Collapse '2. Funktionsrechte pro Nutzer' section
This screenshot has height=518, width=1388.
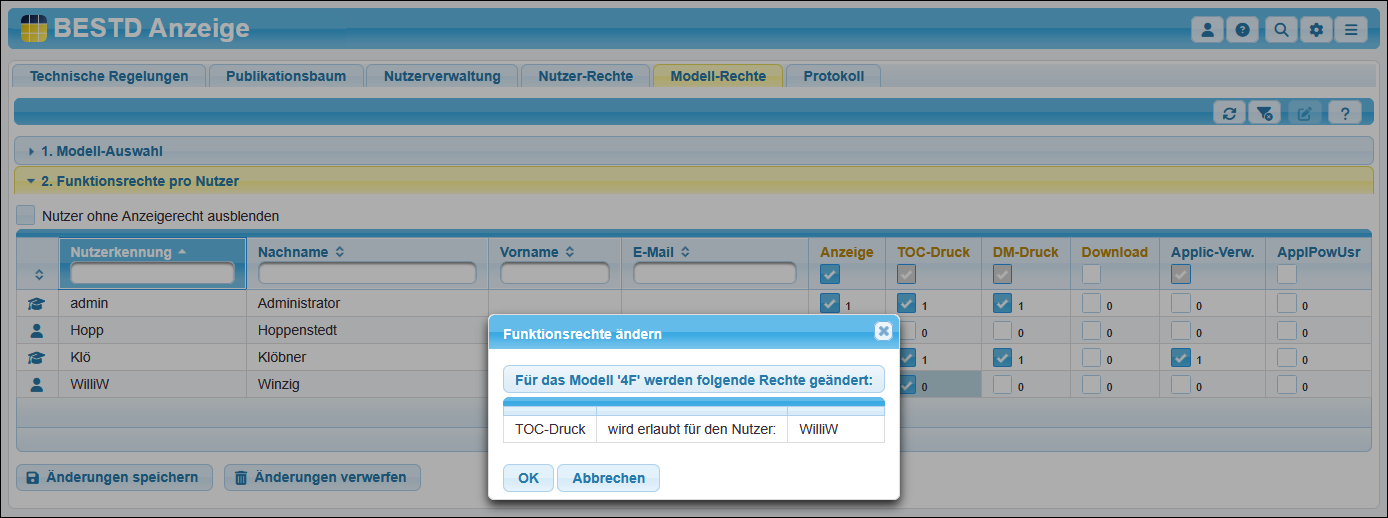point(139,181)
